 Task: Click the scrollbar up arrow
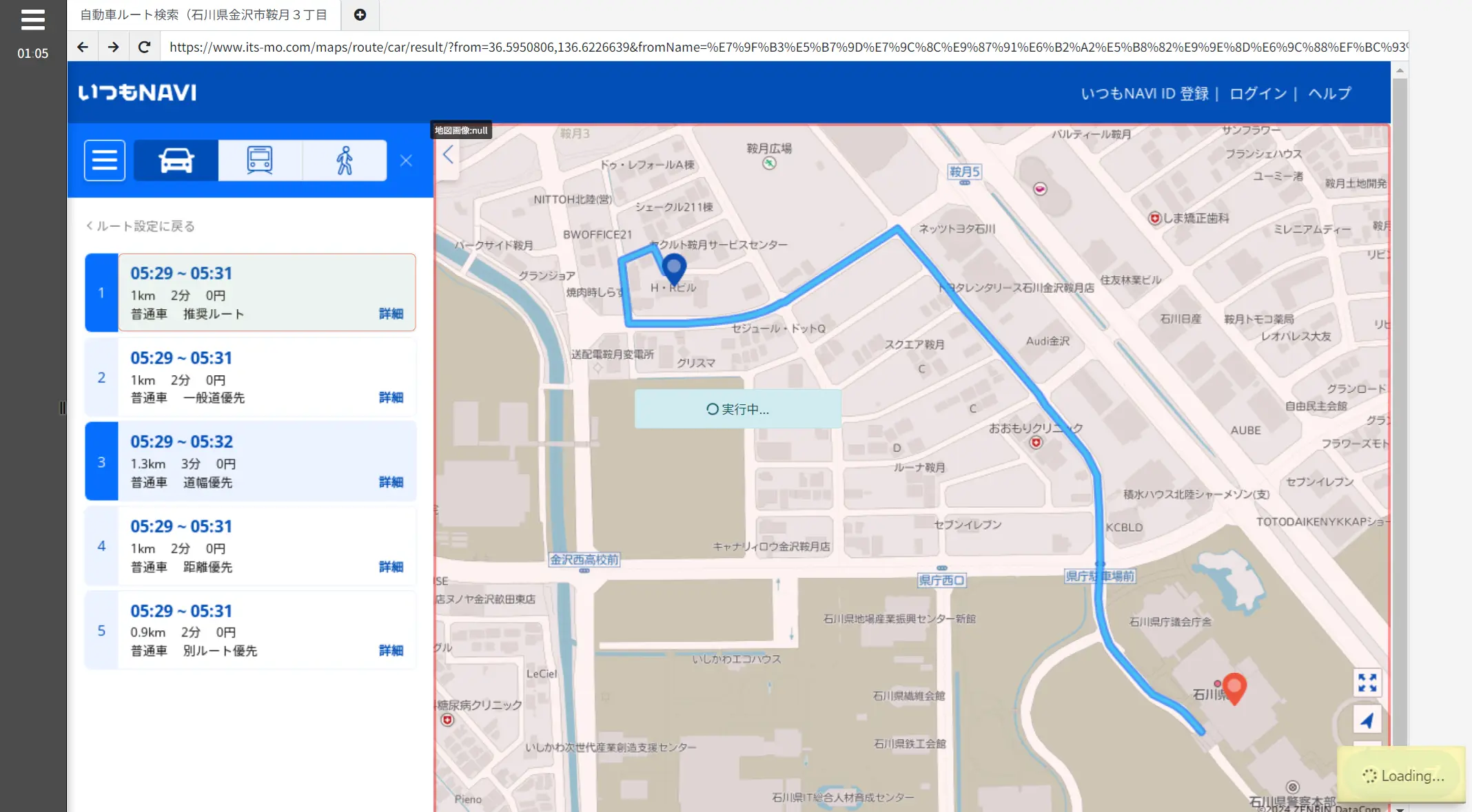pos(1400,70)
